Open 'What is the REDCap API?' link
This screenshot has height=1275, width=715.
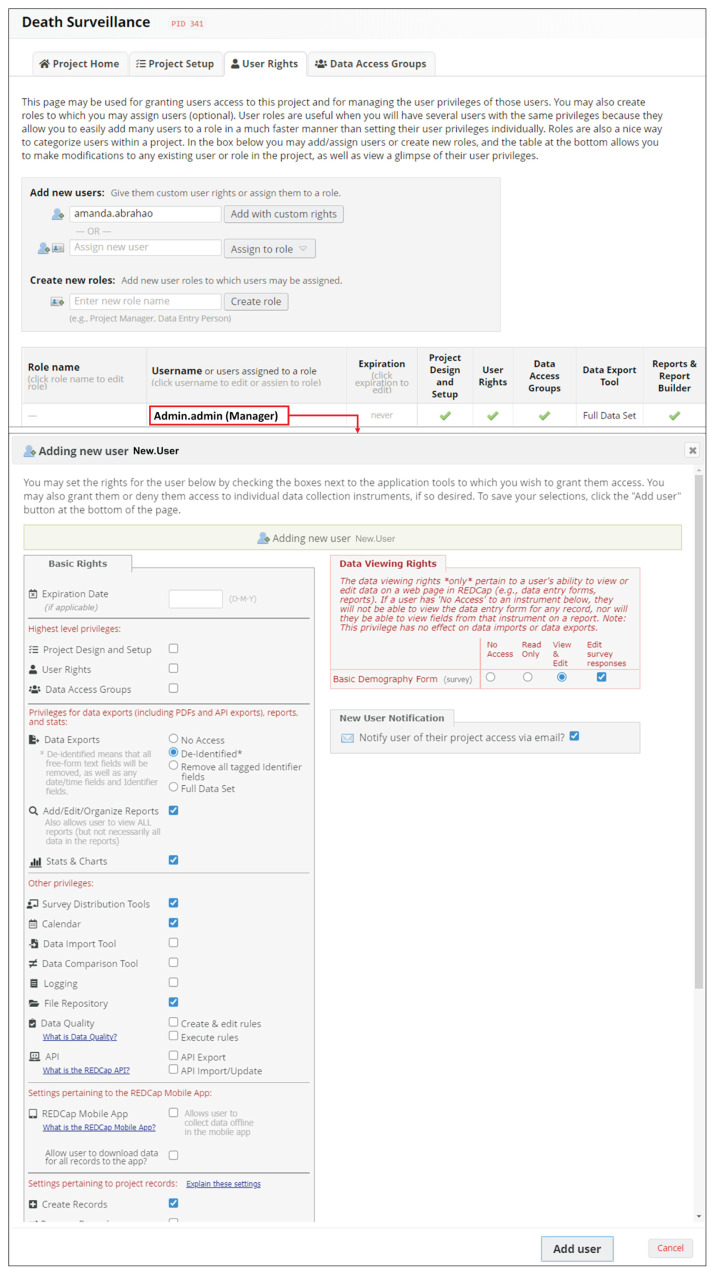(86, 1070)
